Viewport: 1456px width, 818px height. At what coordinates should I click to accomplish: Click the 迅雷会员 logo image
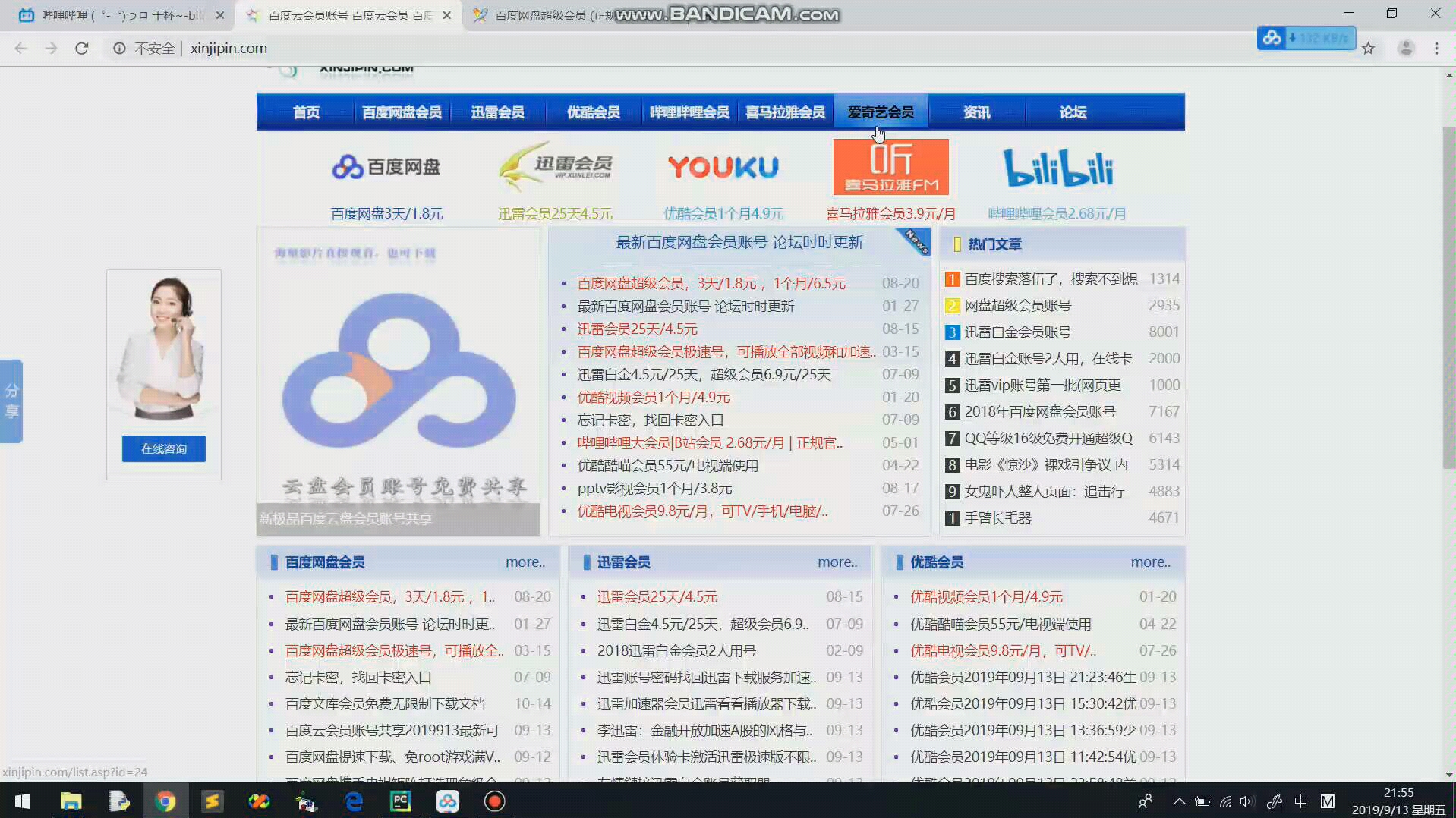(555, 167)
